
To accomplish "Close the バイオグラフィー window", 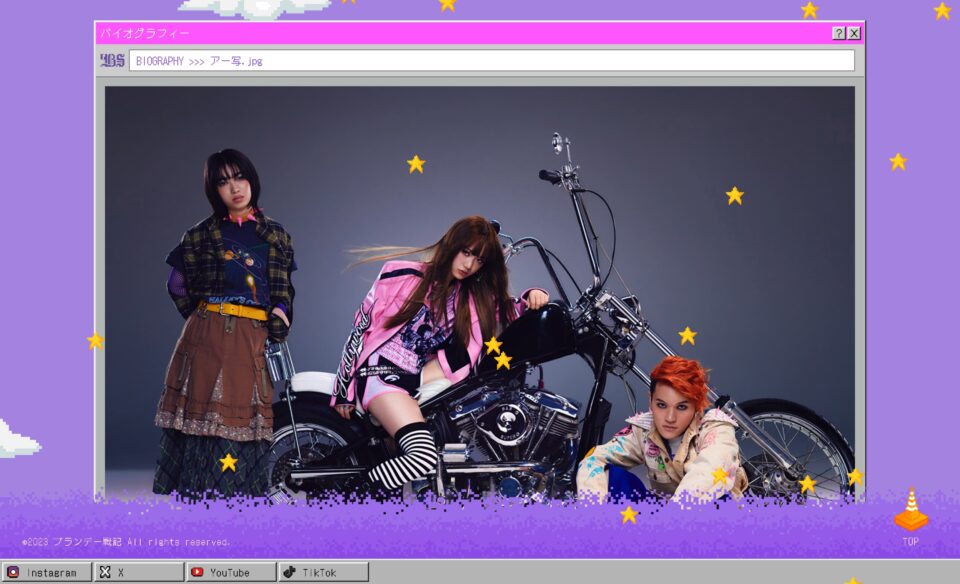I will (854, 33).
